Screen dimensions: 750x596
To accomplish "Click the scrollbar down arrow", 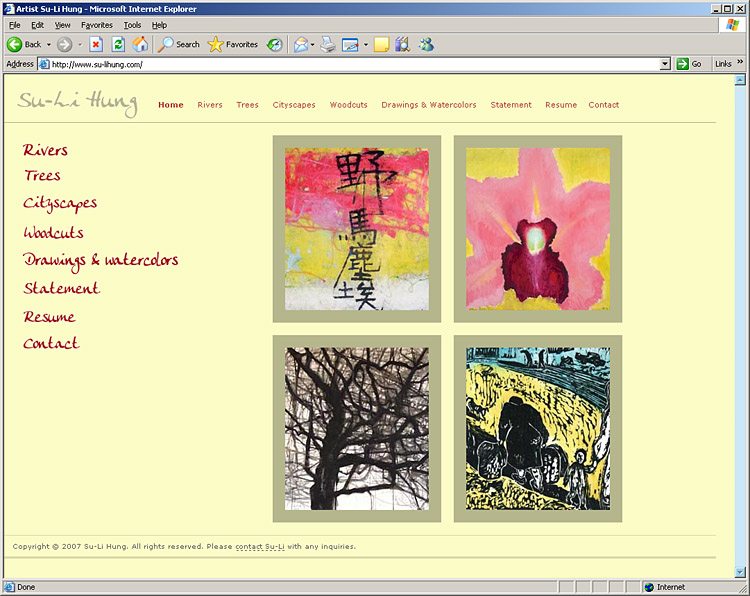I will tap(740, 572).
